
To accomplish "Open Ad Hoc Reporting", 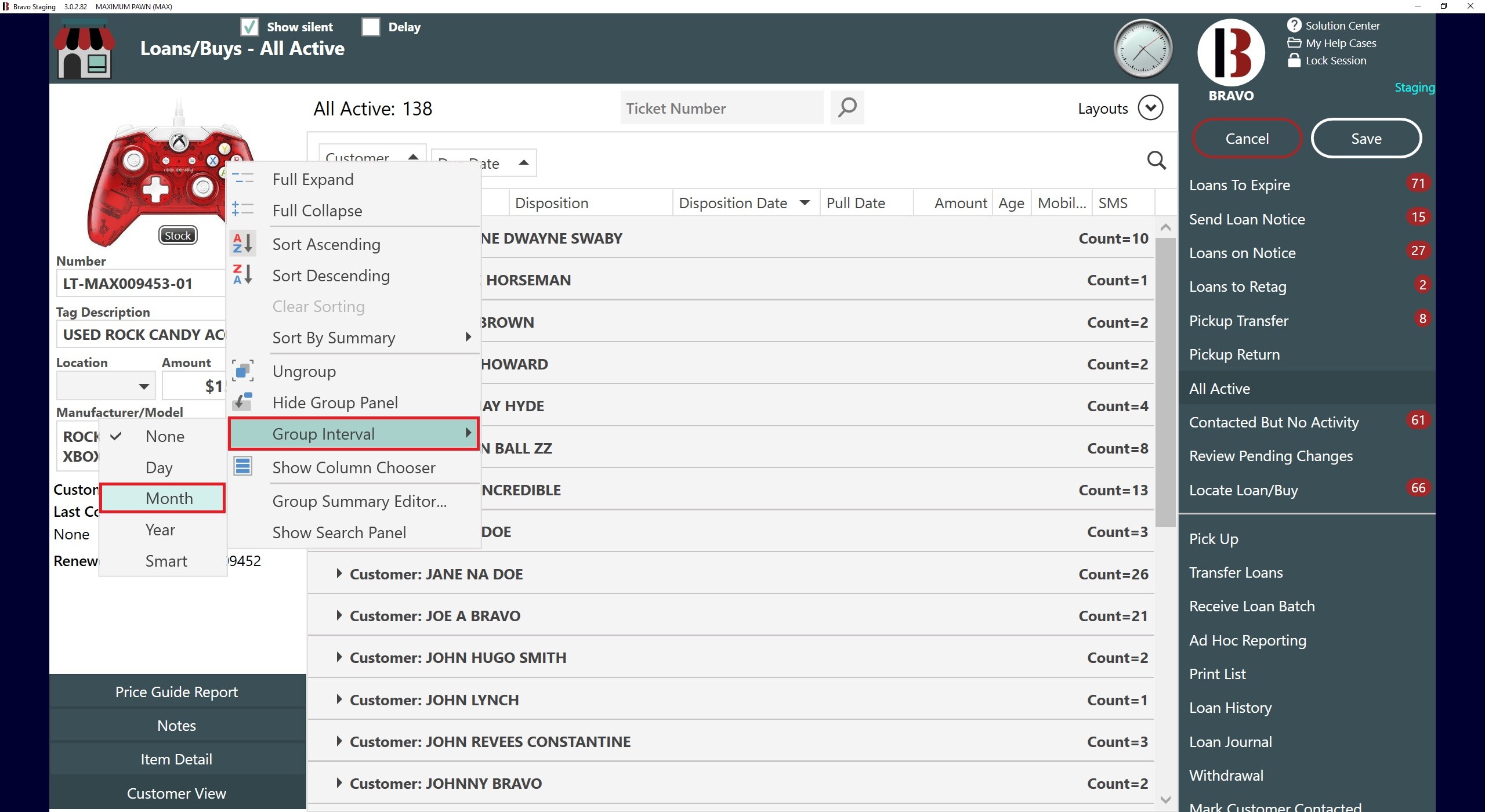I will (1248, 640).
